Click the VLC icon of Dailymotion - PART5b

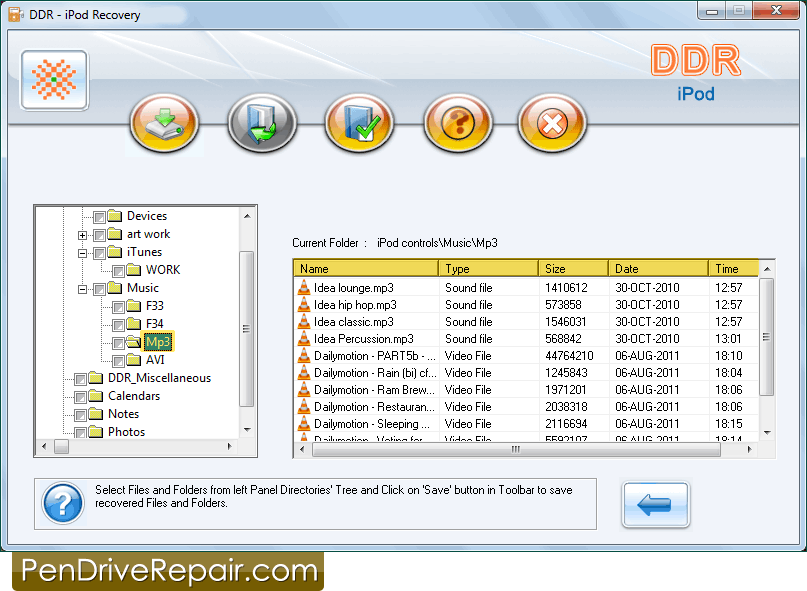pos(304,355)
